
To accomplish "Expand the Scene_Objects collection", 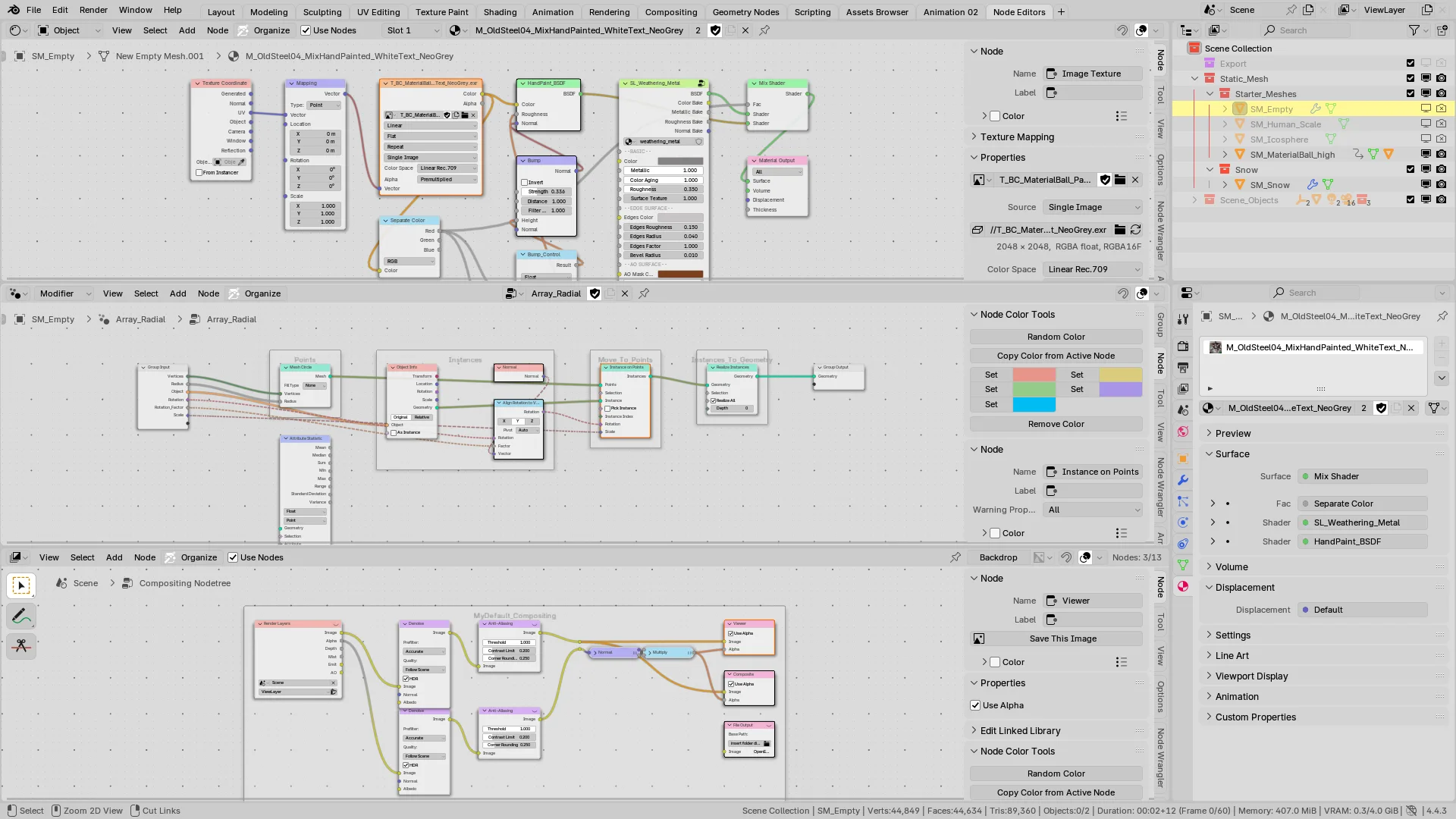I will [x=1195, y=200].
